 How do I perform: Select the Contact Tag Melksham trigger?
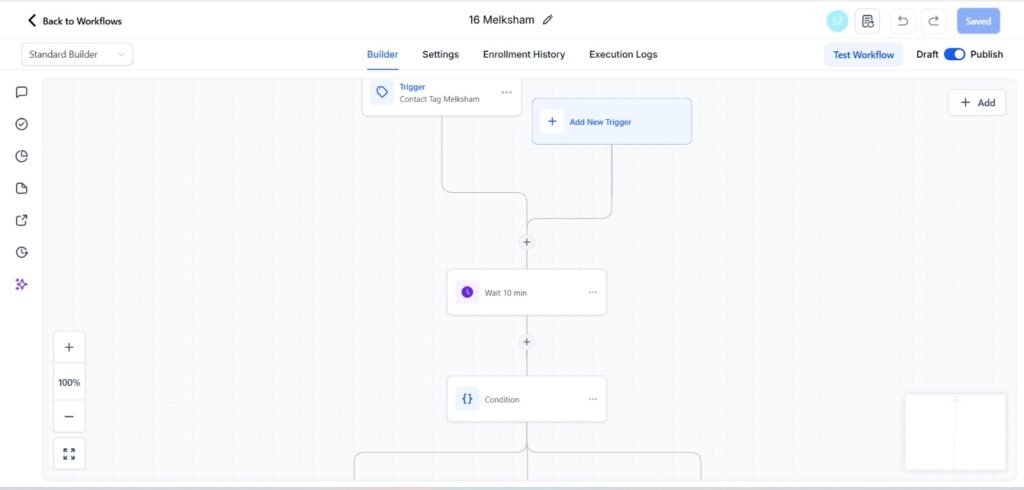tap(441, 97)
